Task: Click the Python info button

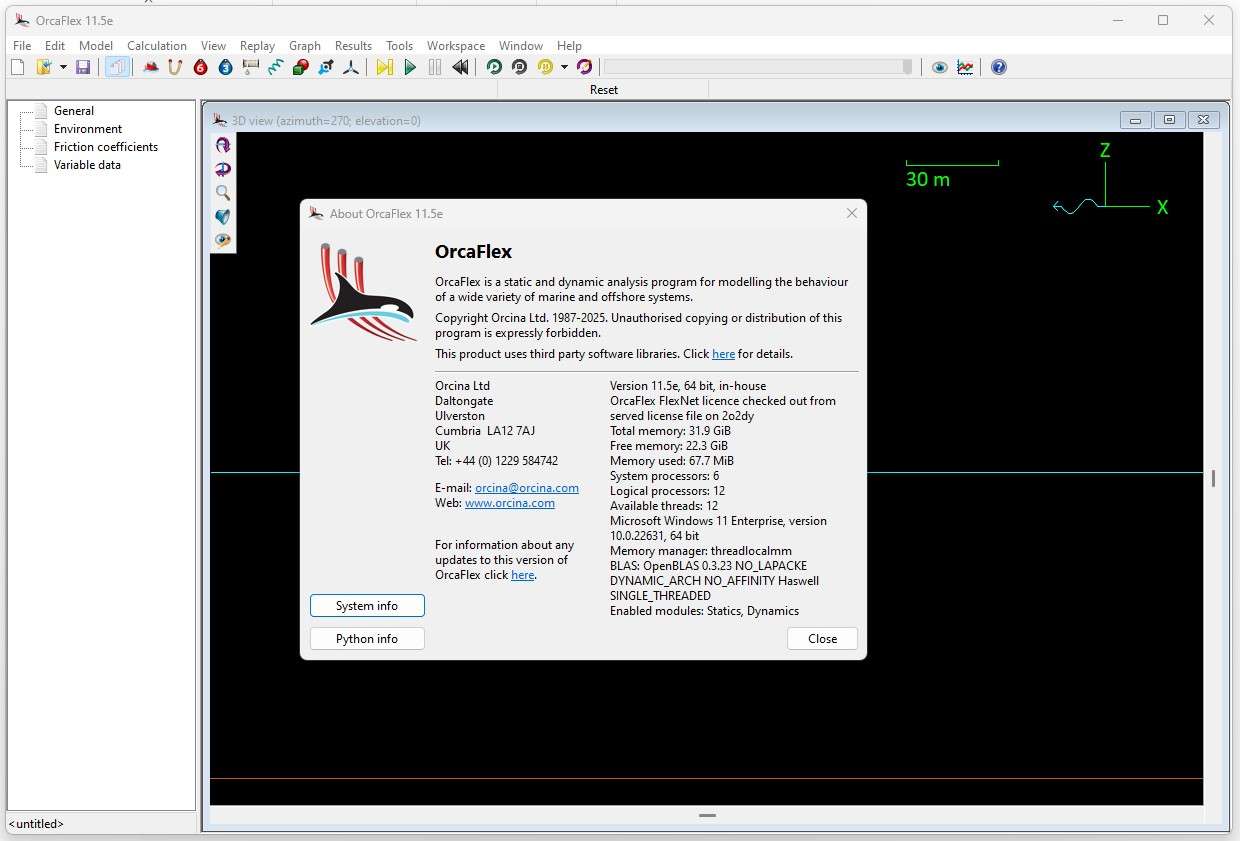Action: pos(367,639)
